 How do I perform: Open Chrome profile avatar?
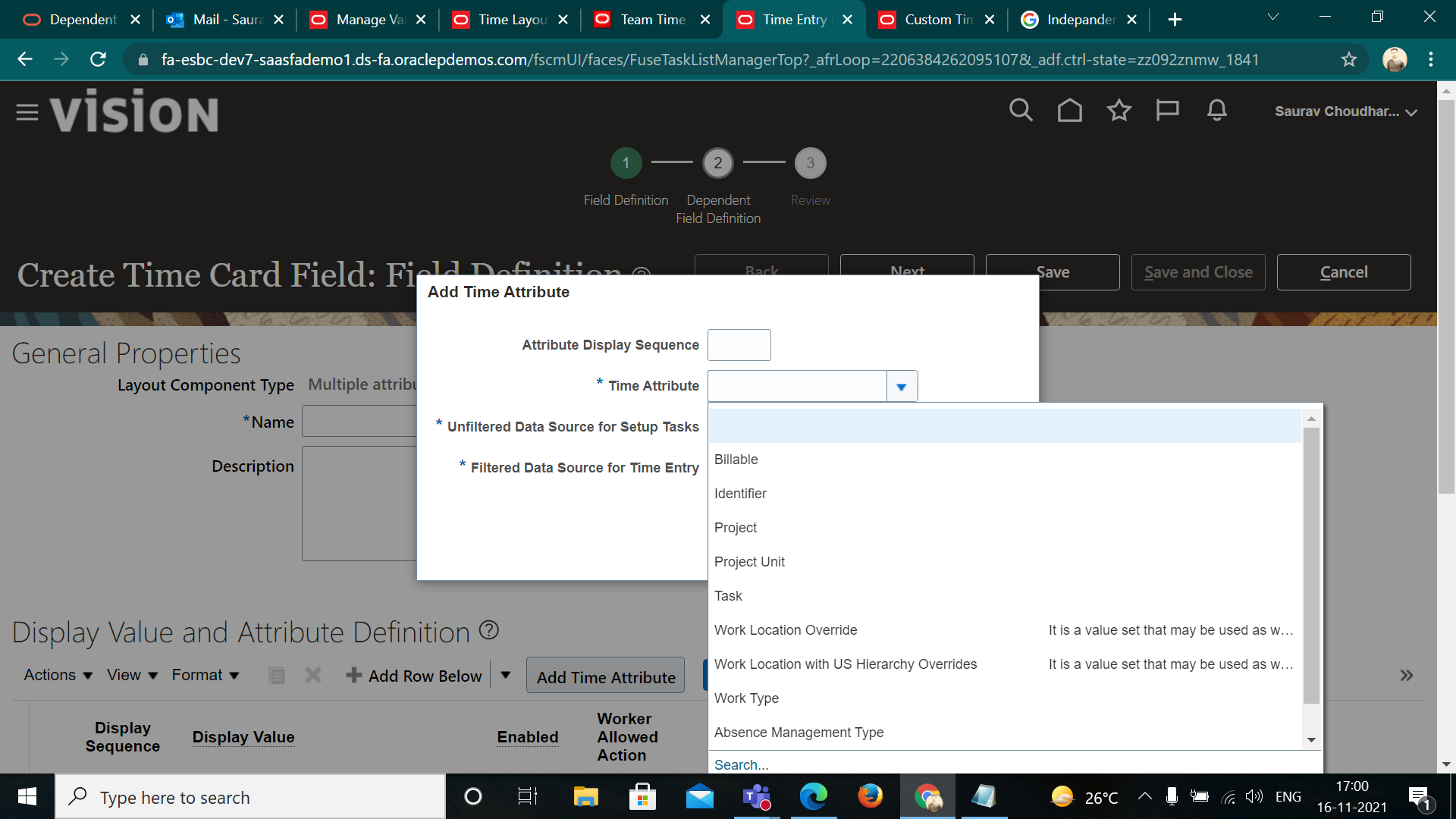(1394, 59)
